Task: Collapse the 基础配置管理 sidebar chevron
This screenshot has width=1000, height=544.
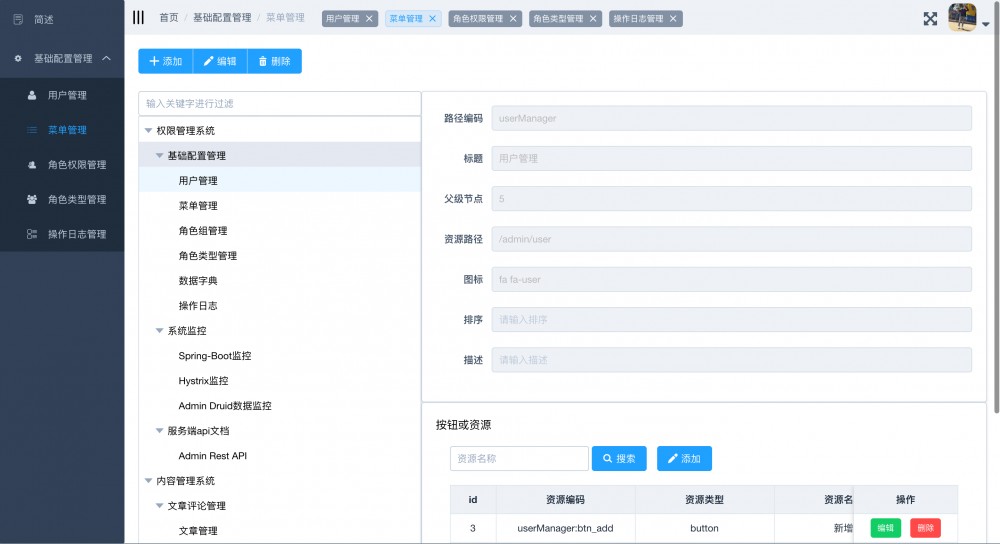Action: 107,59
